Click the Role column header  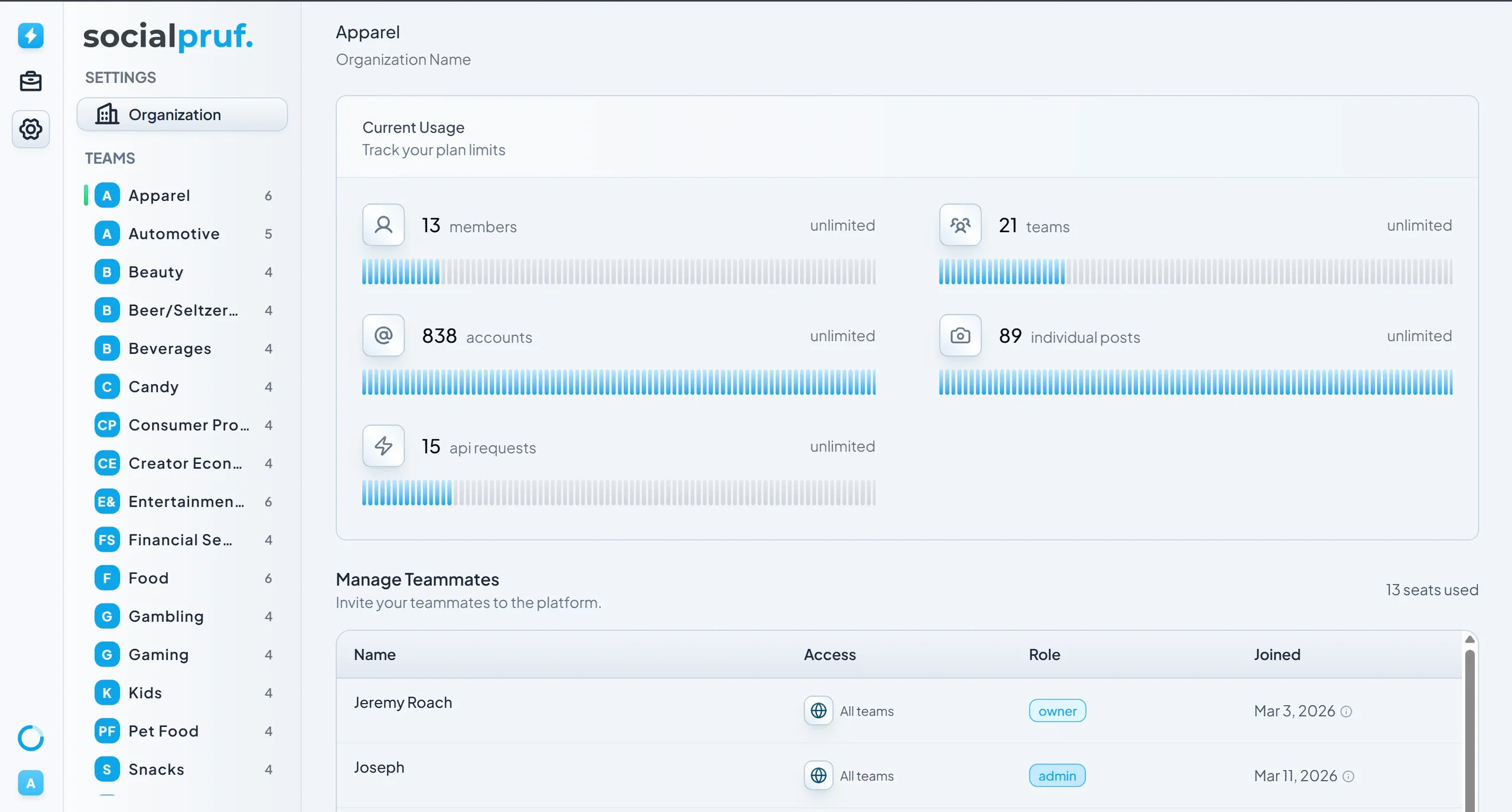[x=1044, y=654]
